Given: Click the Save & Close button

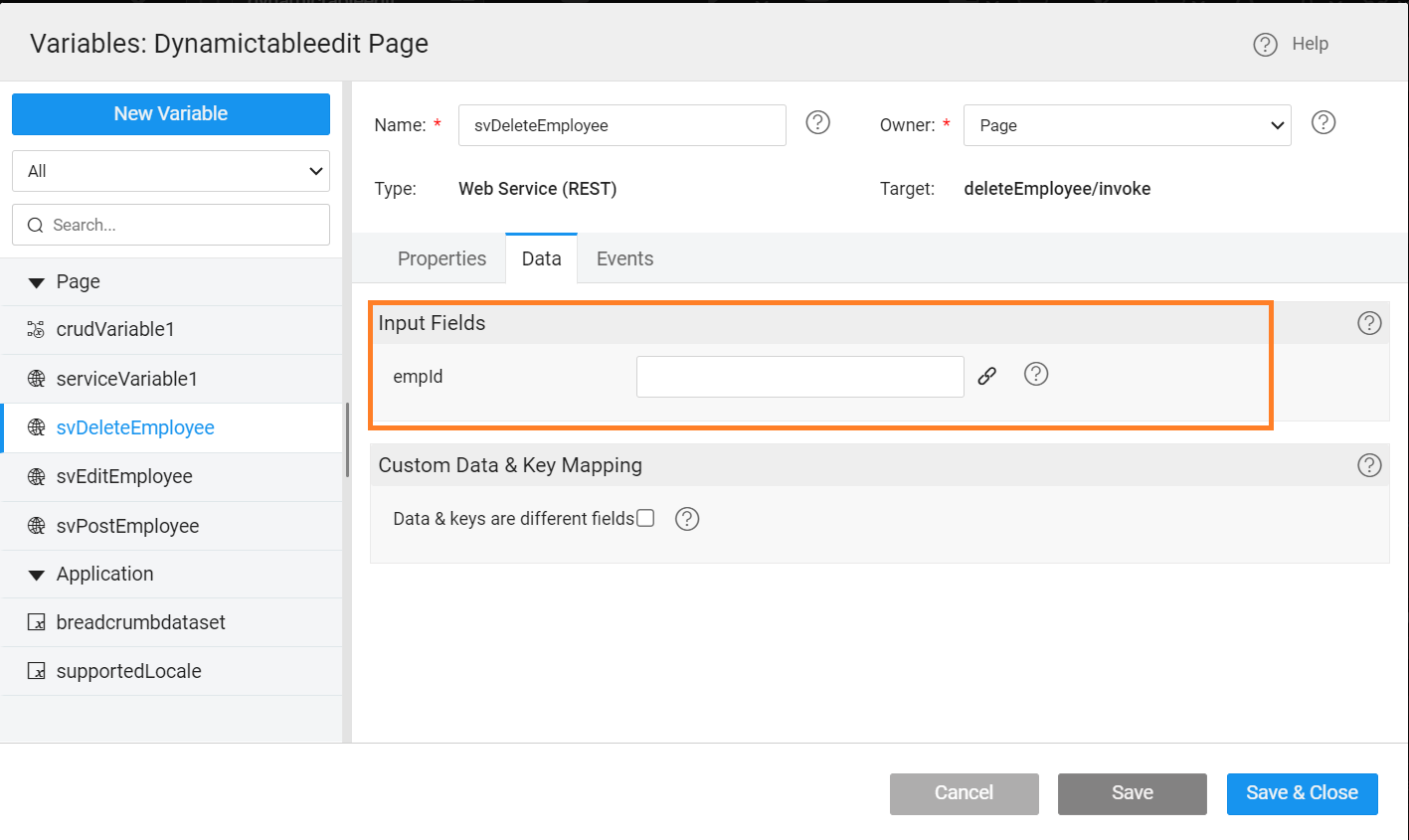Looking at the screenshot, I should (x=1302, y=793).
